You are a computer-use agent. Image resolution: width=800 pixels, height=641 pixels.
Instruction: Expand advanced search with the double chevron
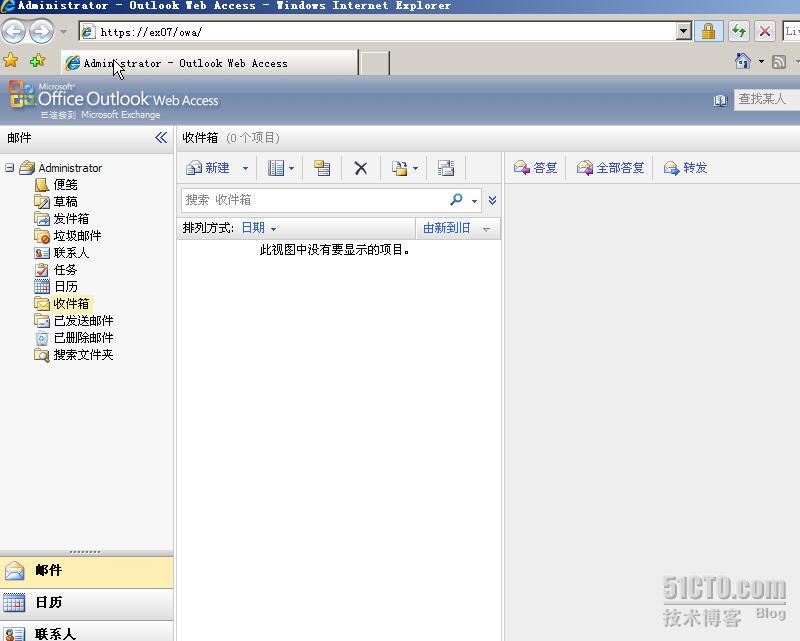point(492,200)
